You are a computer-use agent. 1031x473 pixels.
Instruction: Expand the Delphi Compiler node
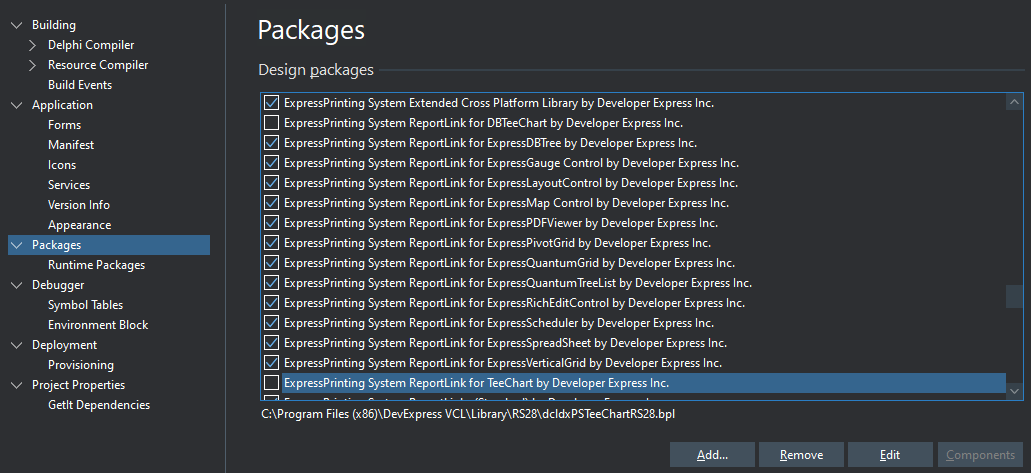click(x=33, y=45)
